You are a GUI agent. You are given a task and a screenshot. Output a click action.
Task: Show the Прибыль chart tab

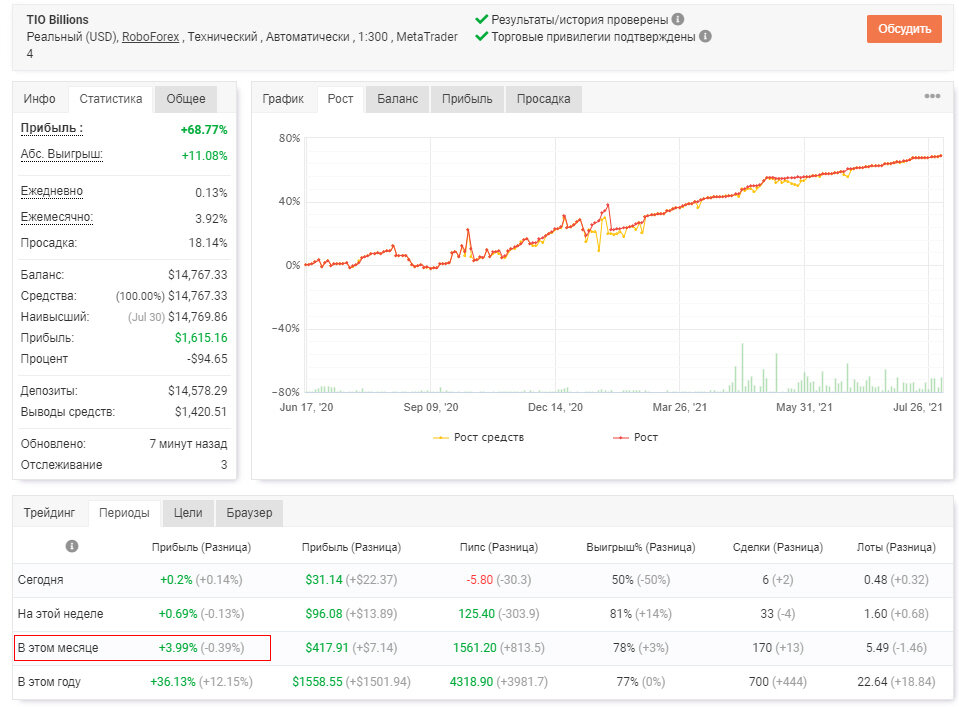click(467, 98)
